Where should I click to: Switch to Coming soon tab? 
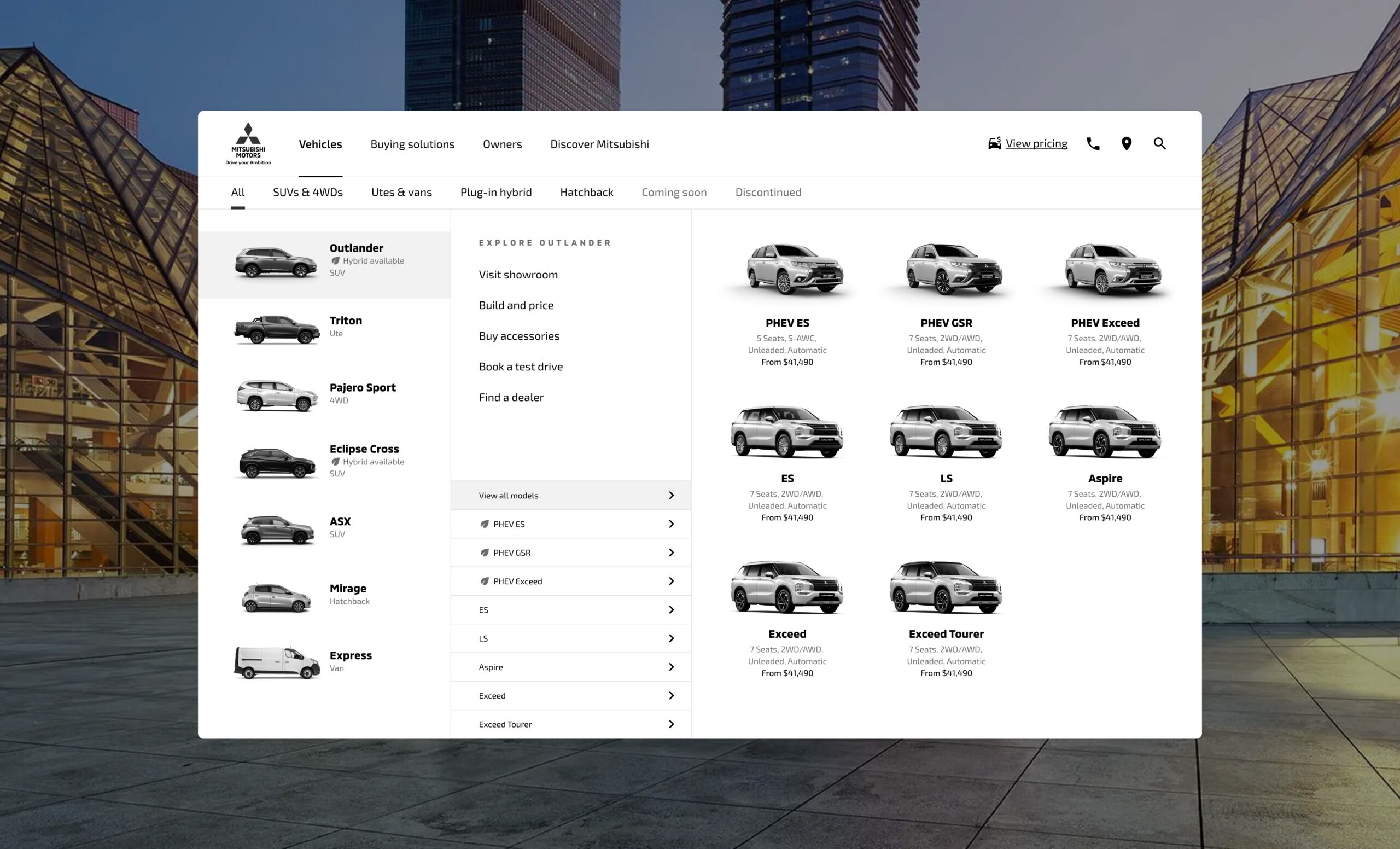674,192
